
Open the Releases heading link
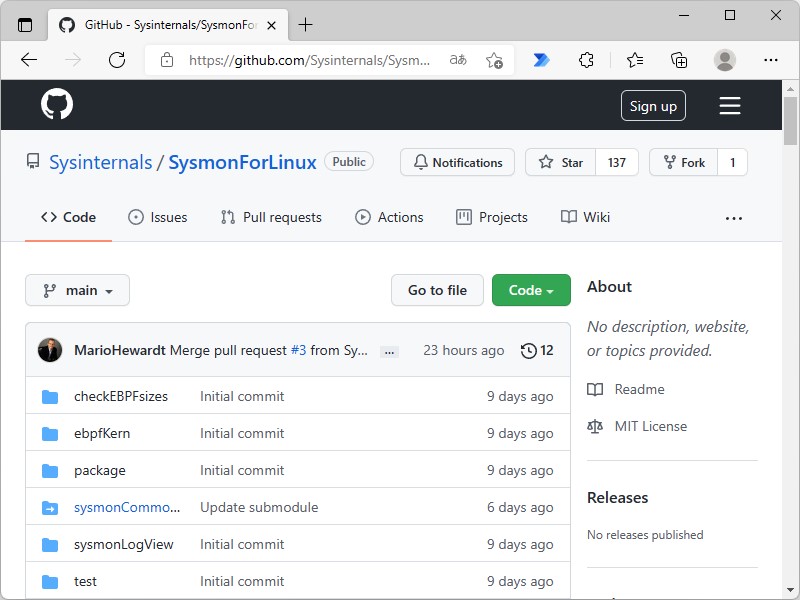[x=617, y=497]
